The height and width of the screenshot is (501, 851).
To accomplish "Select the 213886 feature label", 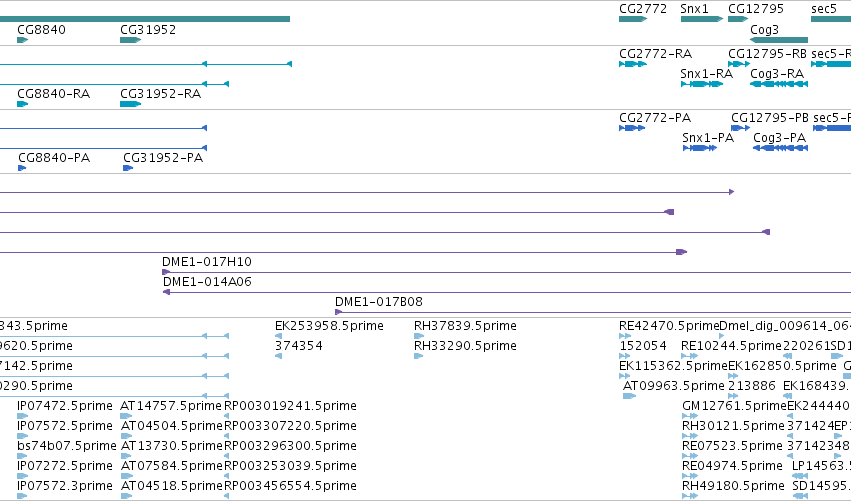I will click(x=752, y=386).
